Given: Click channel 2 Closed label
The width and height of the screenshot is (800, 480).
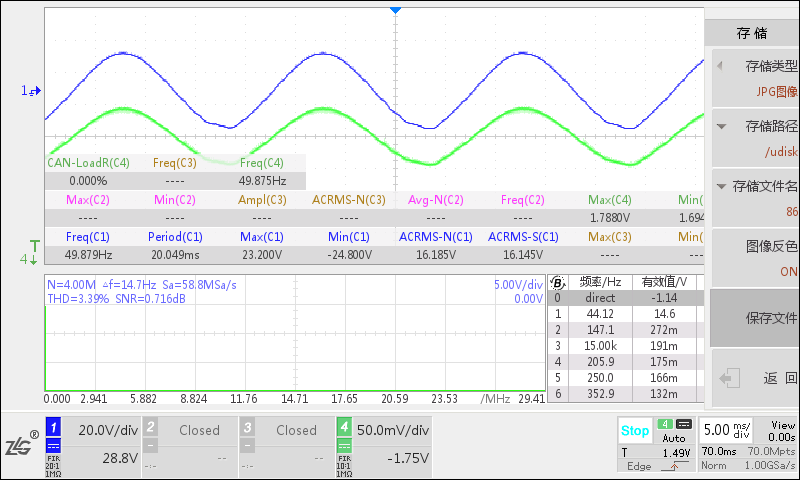Looking at the screenshot, I should 199,431.
